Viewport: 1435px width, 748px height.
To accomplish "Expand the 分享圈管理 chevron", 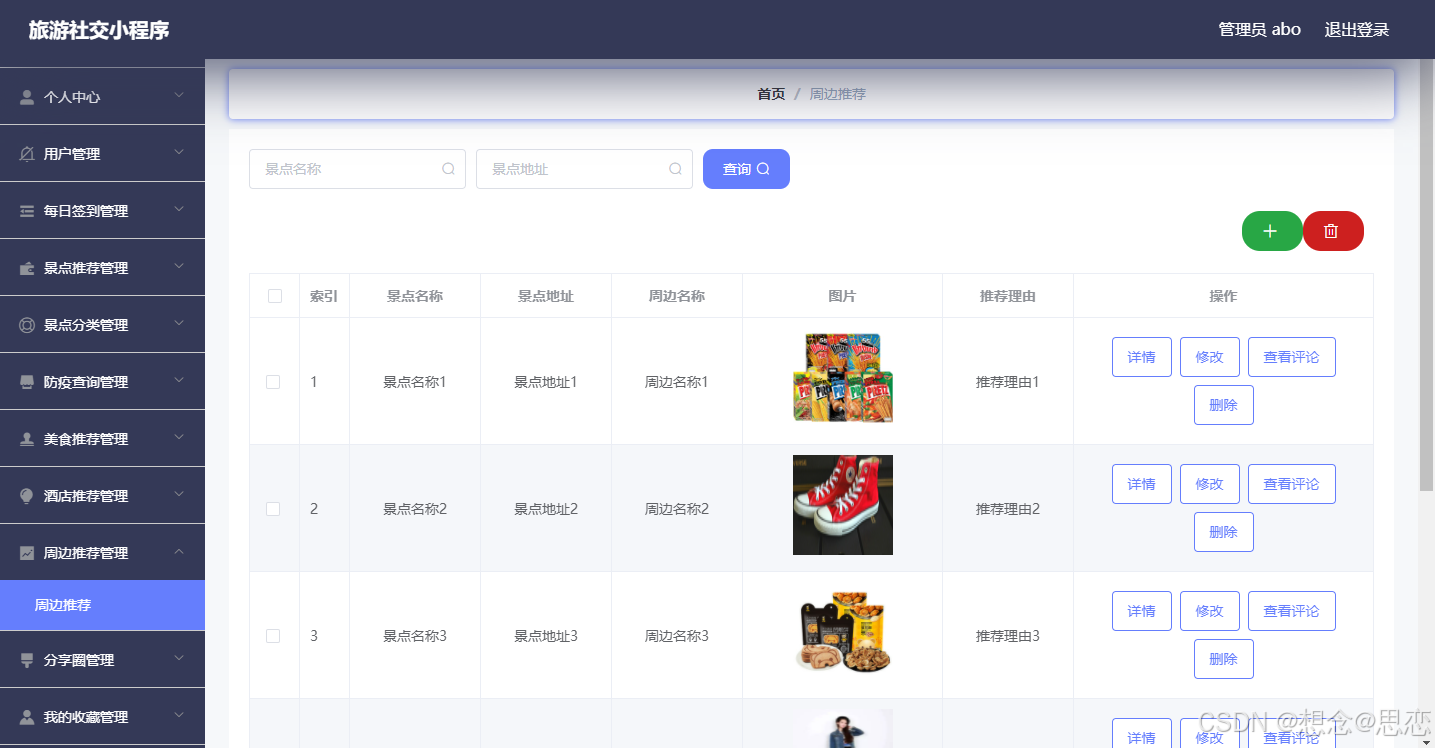I will pos(179,659).
